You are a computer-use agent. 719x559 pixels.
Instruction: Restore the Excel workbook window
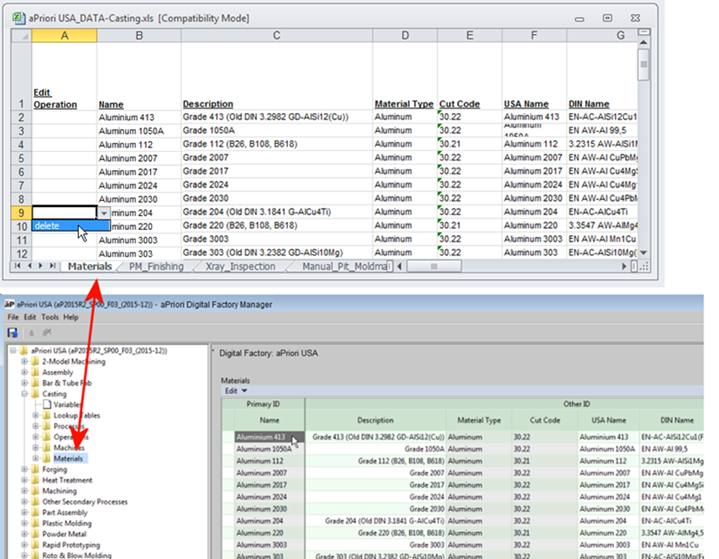pyautogui.click(x=607, y=18)
